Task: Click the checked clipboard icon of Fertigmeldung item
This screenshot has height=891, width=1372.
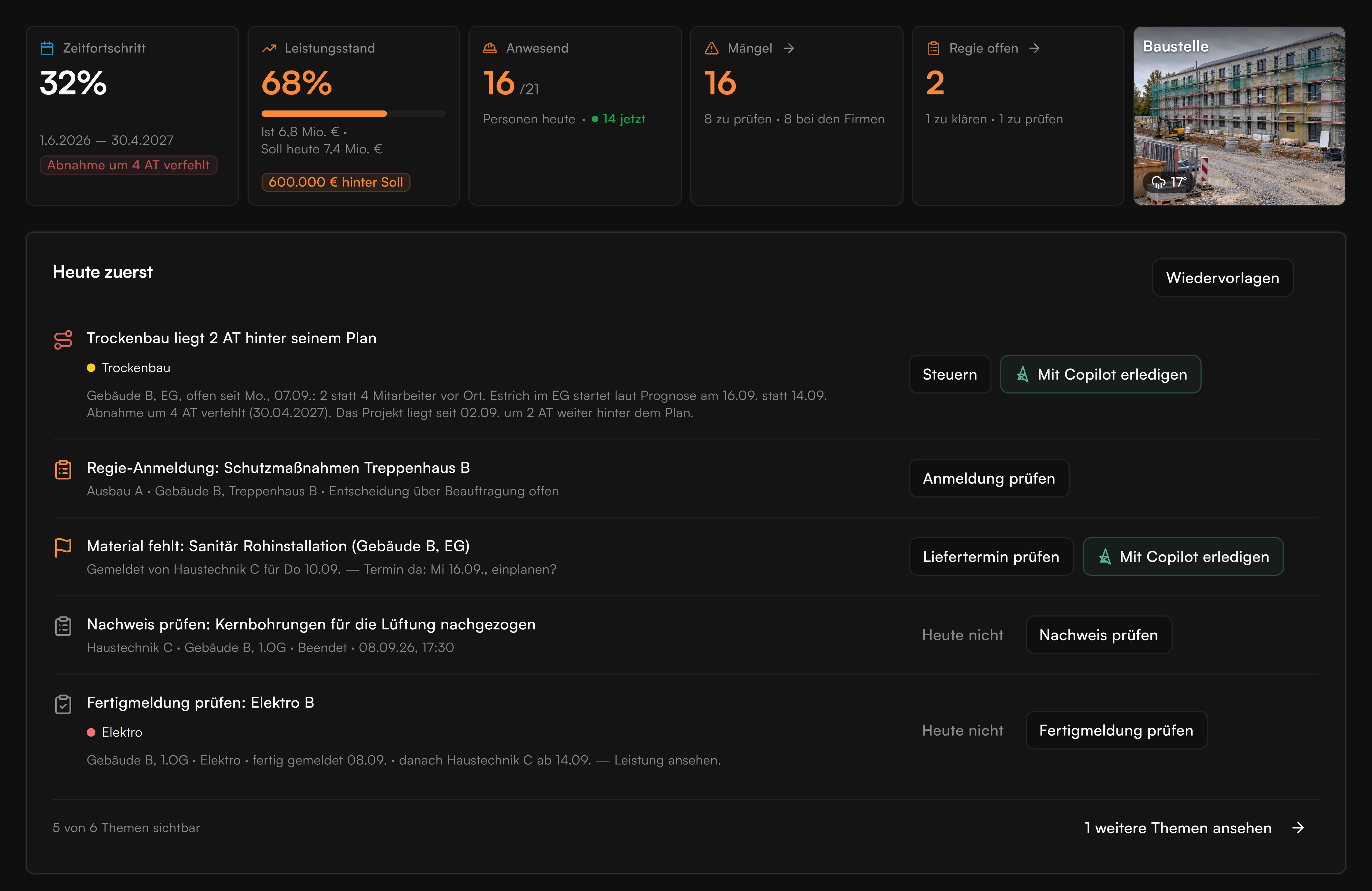Action: point(63,704)
